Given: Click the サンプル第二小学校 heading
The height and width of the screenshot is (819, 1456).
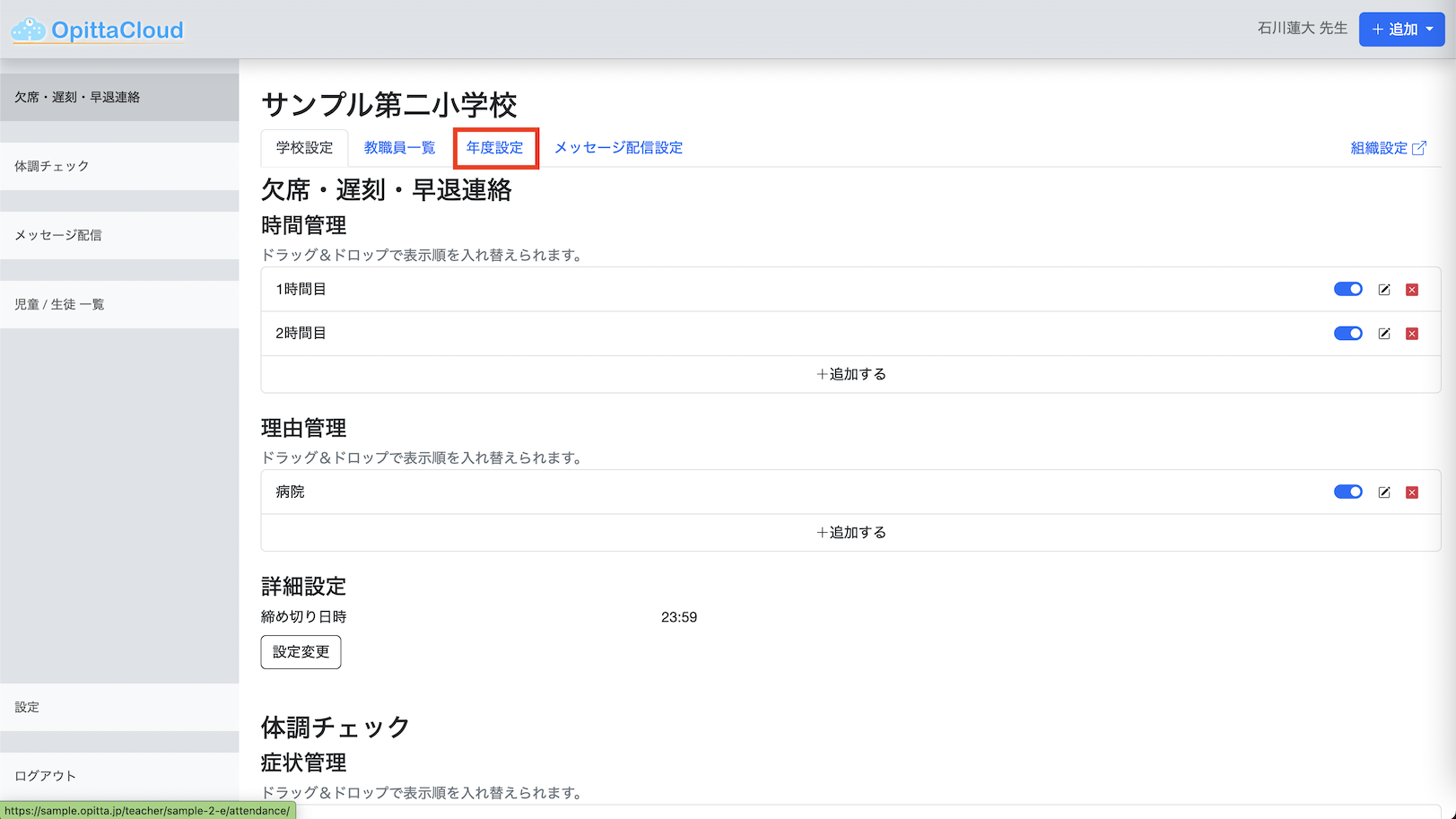Looking at the screenshot, I should [x=389, y=105].
